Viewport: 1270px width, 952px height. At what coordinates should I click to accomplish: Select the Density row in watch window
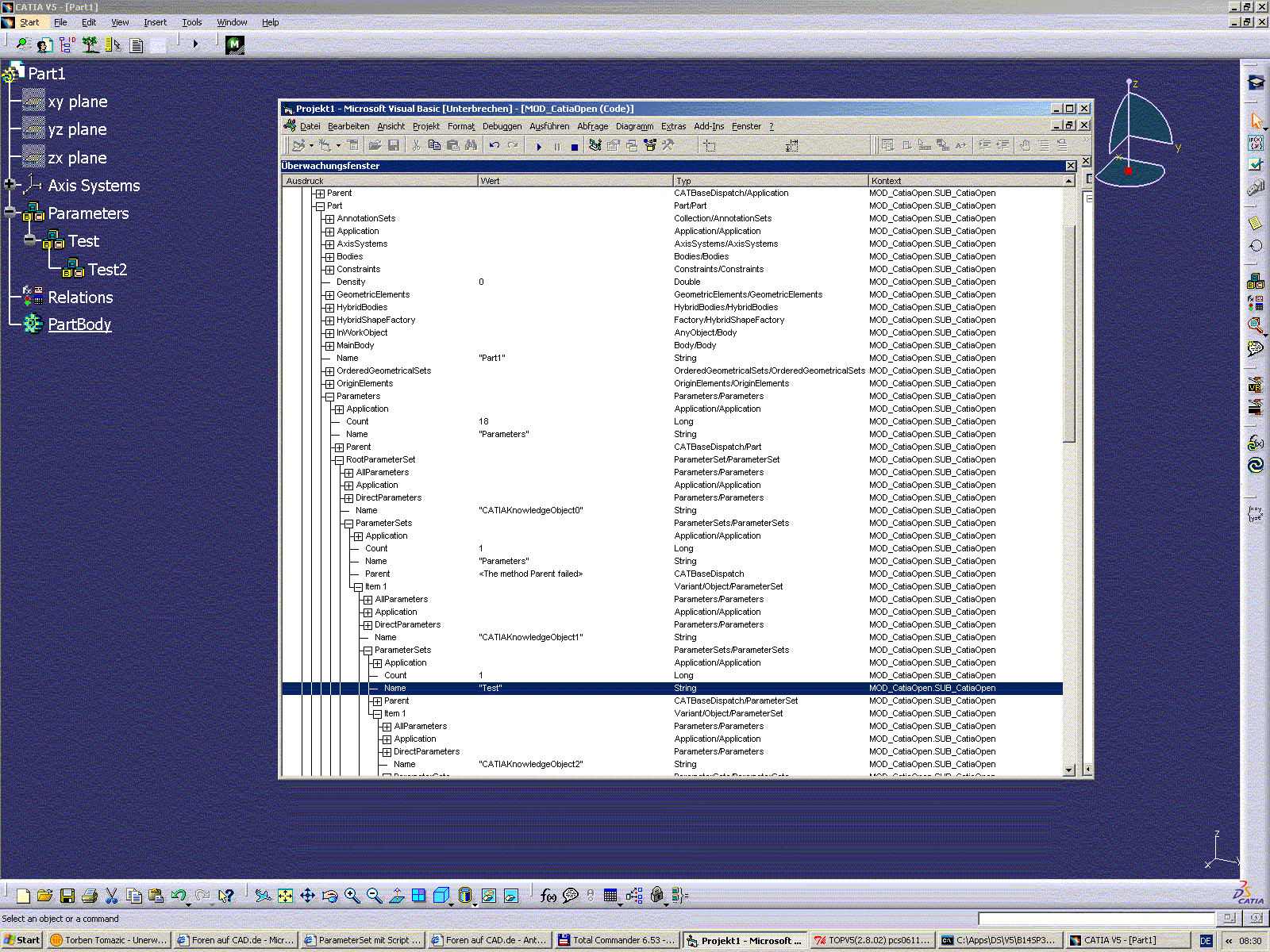(x=672, y=282)
